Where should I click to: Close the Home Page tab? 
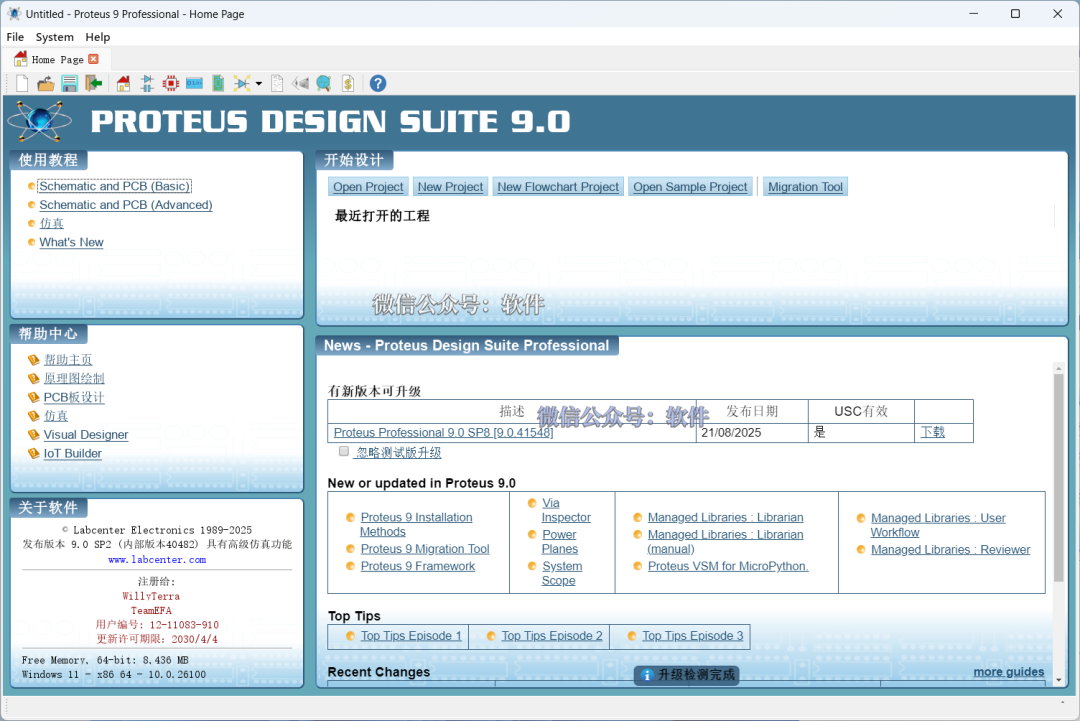click(x=94, y=59)
